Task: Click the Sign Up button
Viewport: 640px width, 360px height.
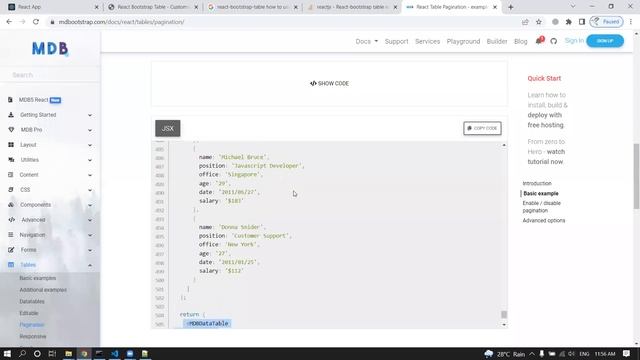Action: coord(605,41)
